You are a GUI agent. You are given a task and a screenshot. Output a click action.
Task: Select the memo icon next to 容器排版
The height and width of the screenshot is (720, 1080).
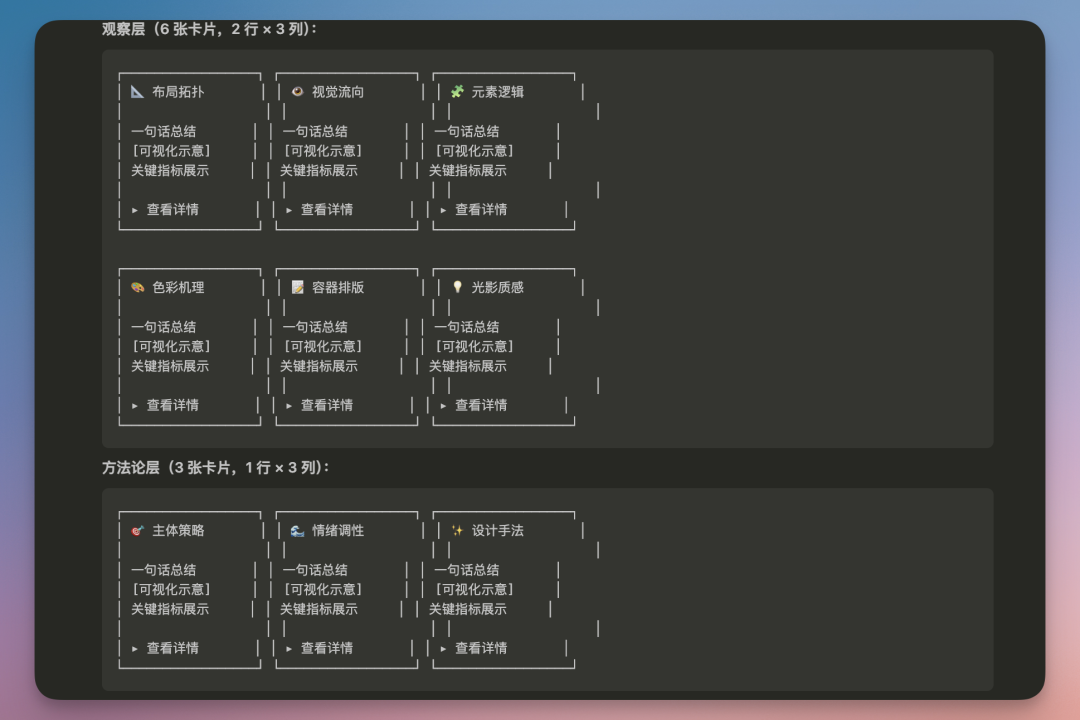297,288
